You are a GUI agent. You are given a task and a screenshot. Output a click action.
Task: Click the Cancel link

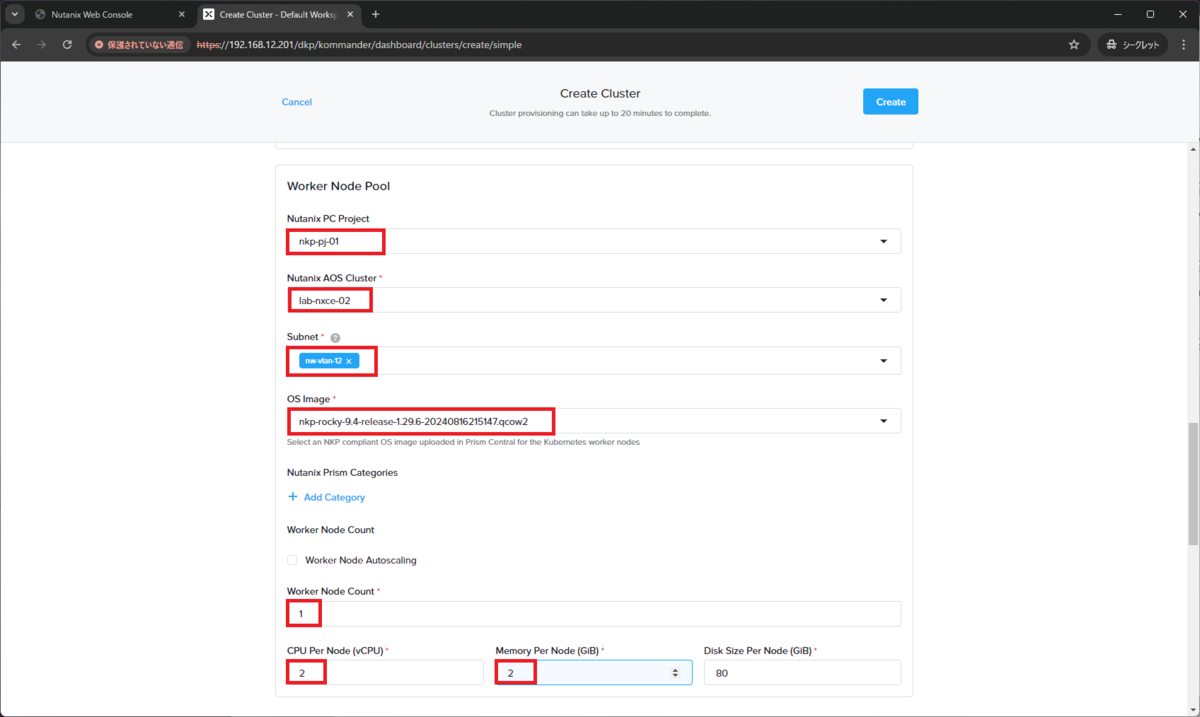297,102
